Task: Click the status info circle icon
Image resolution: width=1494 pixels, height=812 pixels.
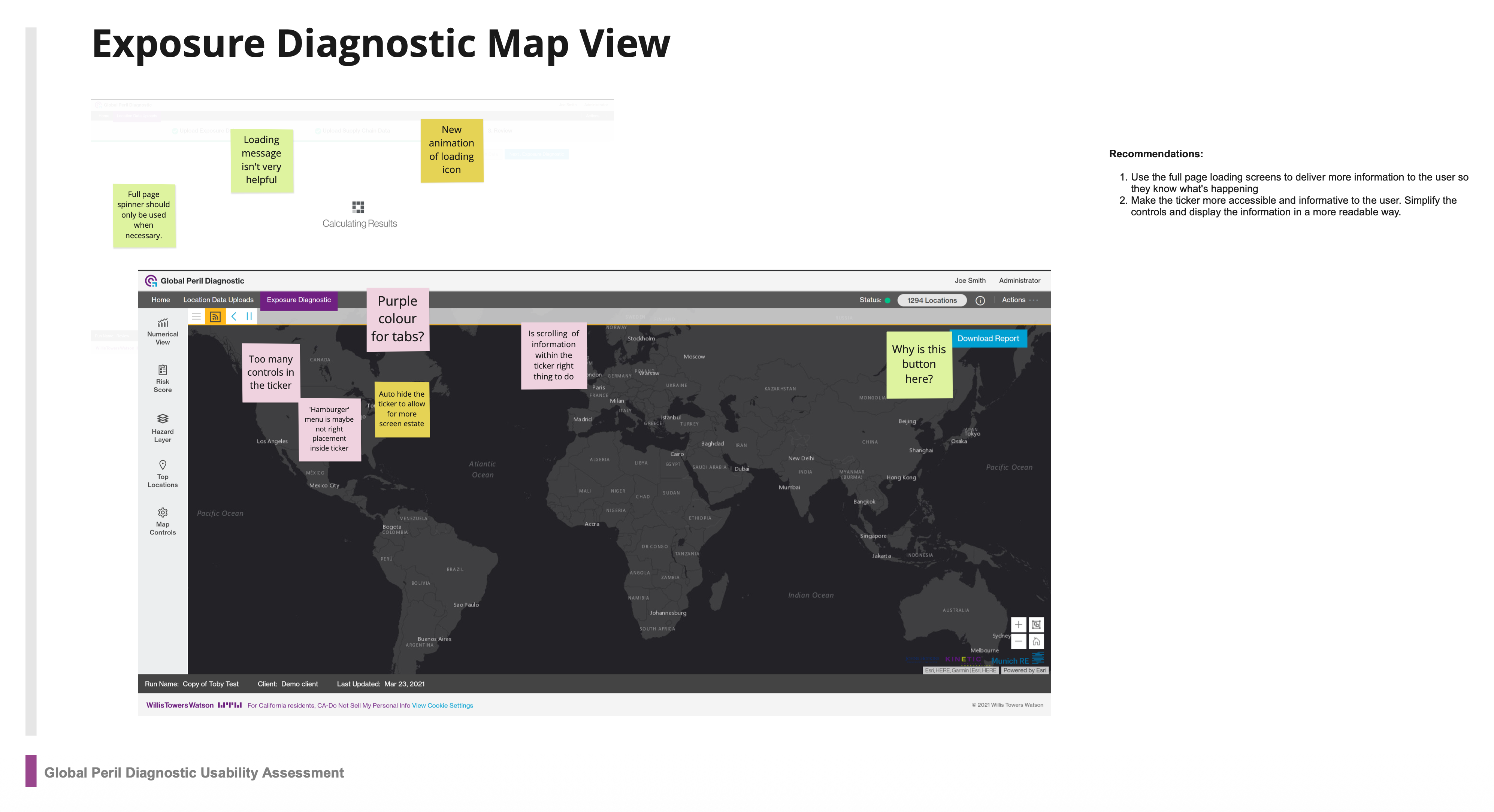Action: (x=980, y=300)
